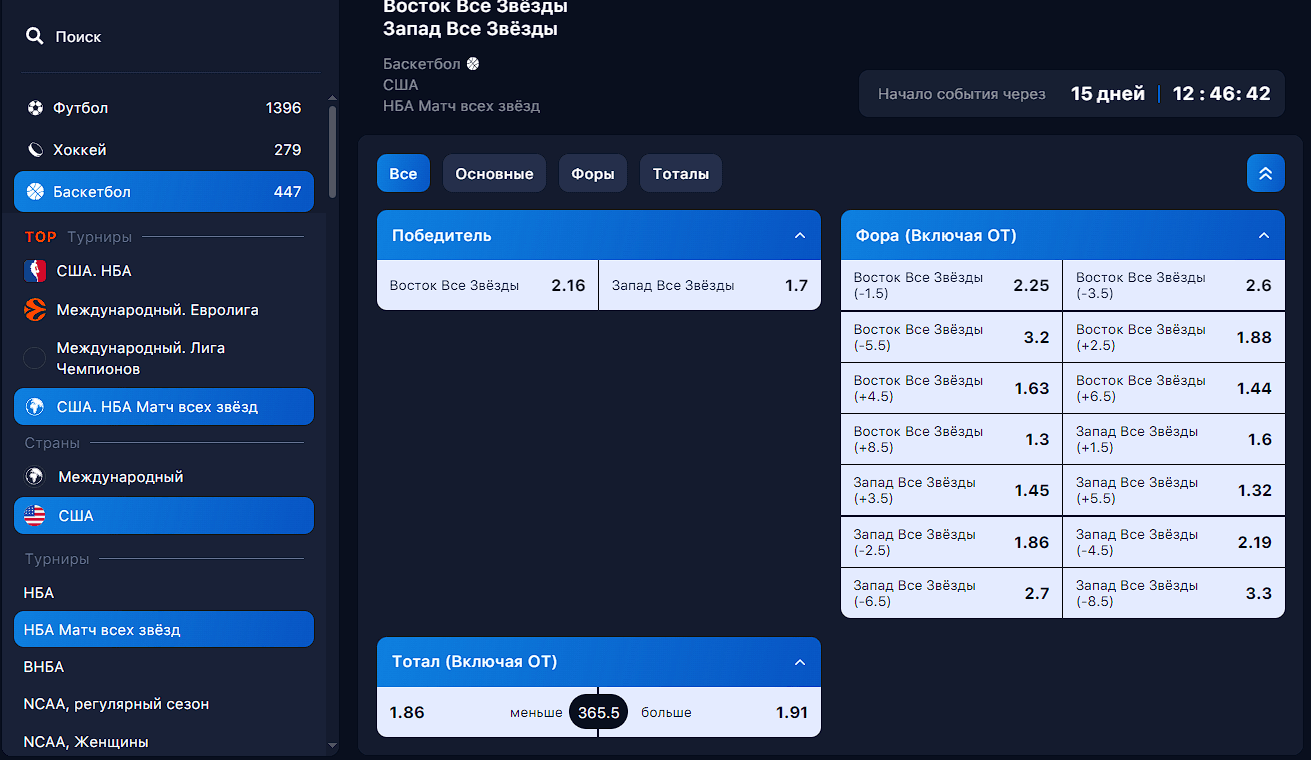The height and width of the screenshot is (760, 1311).
Task: Pick Восток Все Звёзды (+8.5) at 1.3
Action: pos(951,439)
